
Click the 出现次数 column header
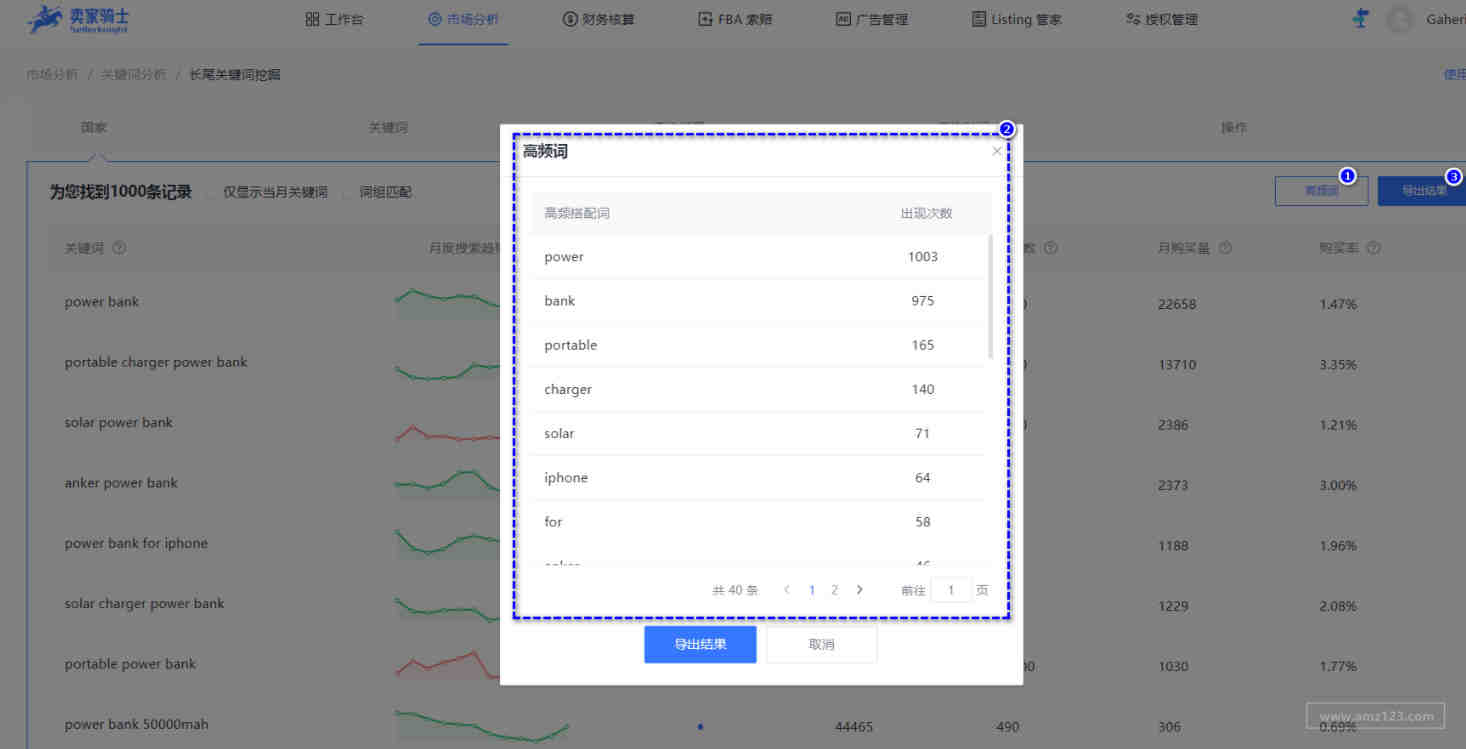coord(926,214)
